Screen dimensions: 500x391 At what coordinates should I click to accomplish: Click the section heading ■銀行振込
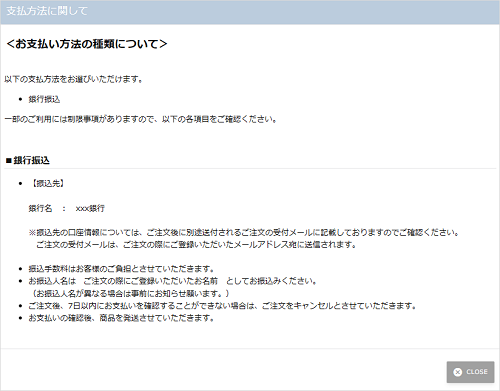click(x=28, y=161)
